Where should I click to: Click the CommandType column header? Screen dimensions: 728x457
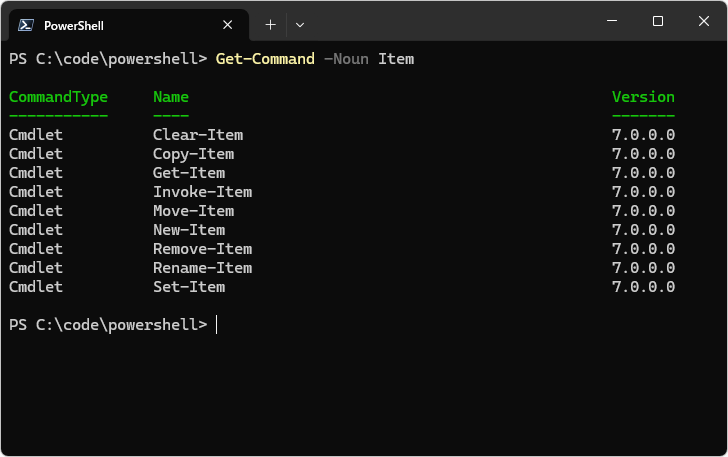pyautogui.click(x=58, y=97)
